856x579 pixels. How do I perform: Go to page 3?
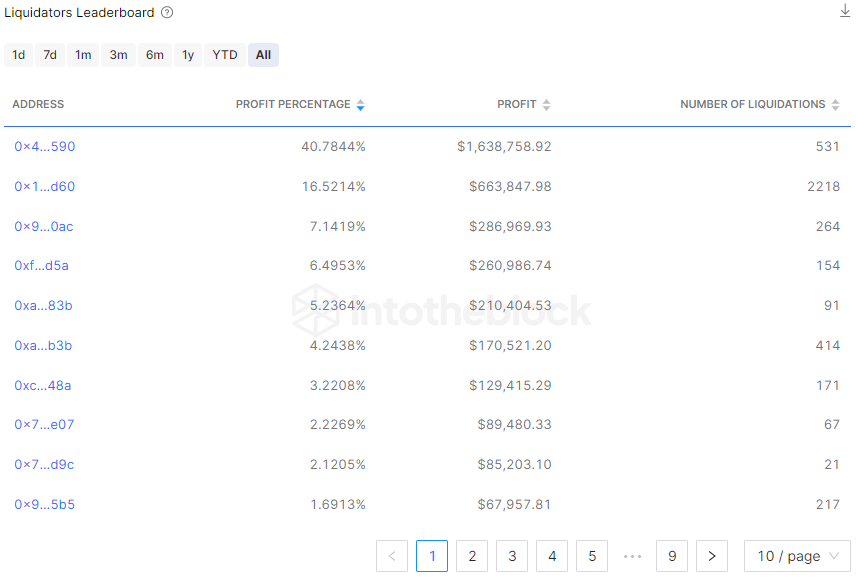512,556
